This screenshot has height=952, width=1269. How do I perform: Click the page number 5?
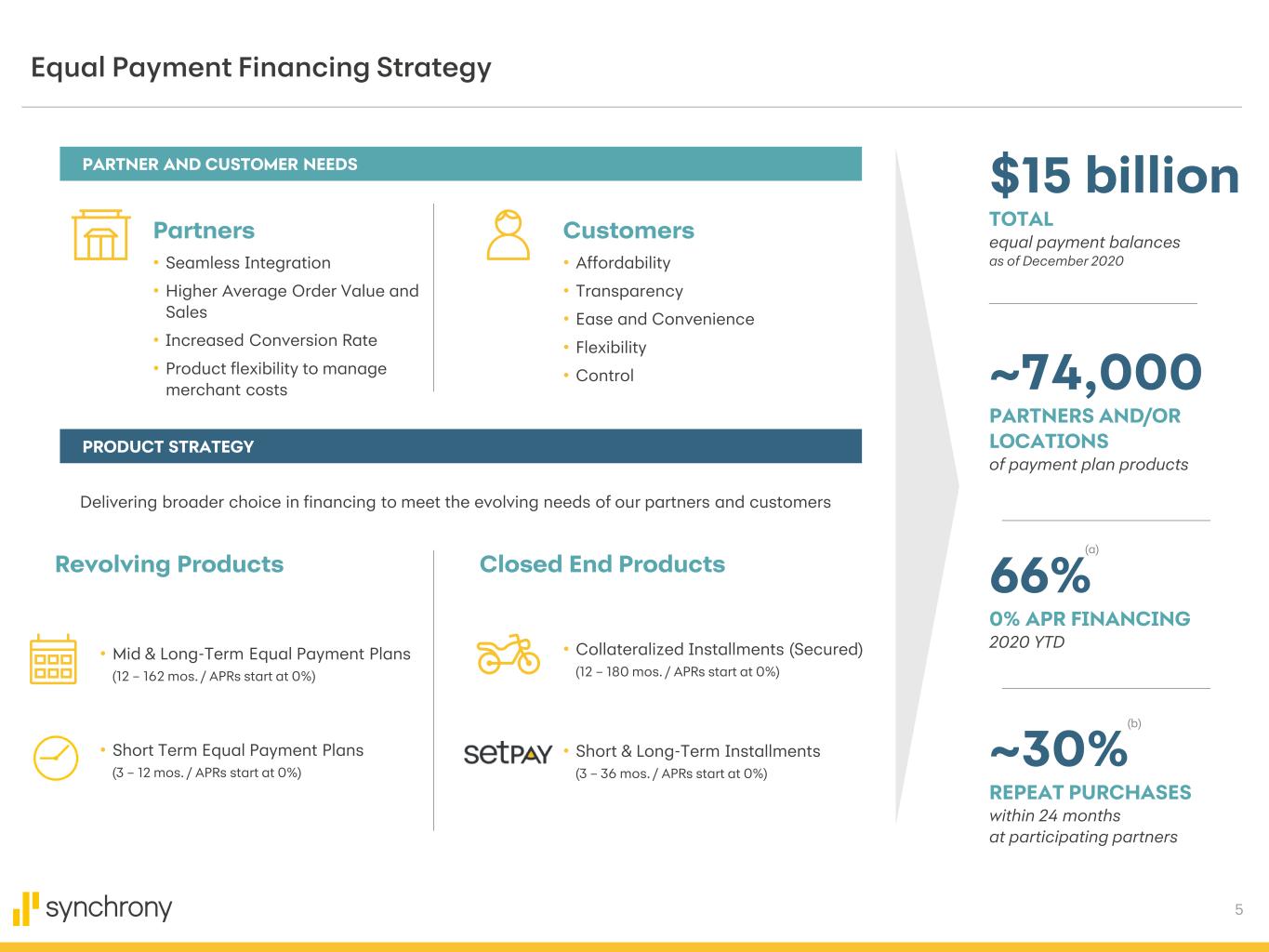point(1238,909)
